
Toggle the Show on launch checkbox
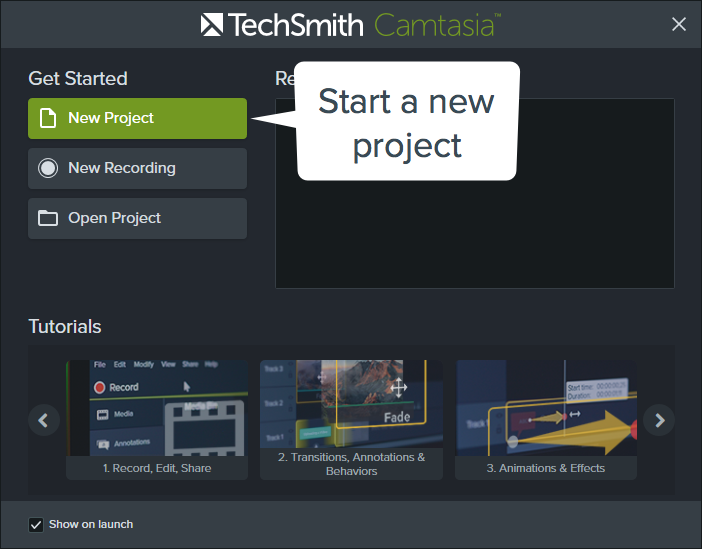pyautogui.click(x=36, y=524)
